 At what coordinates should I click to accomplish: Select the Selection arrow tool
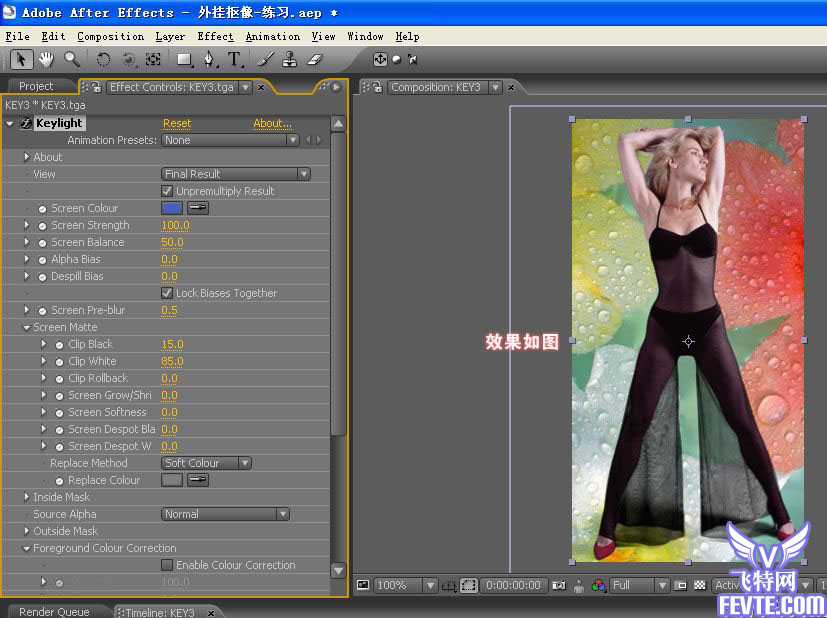[x=21, y=59]
